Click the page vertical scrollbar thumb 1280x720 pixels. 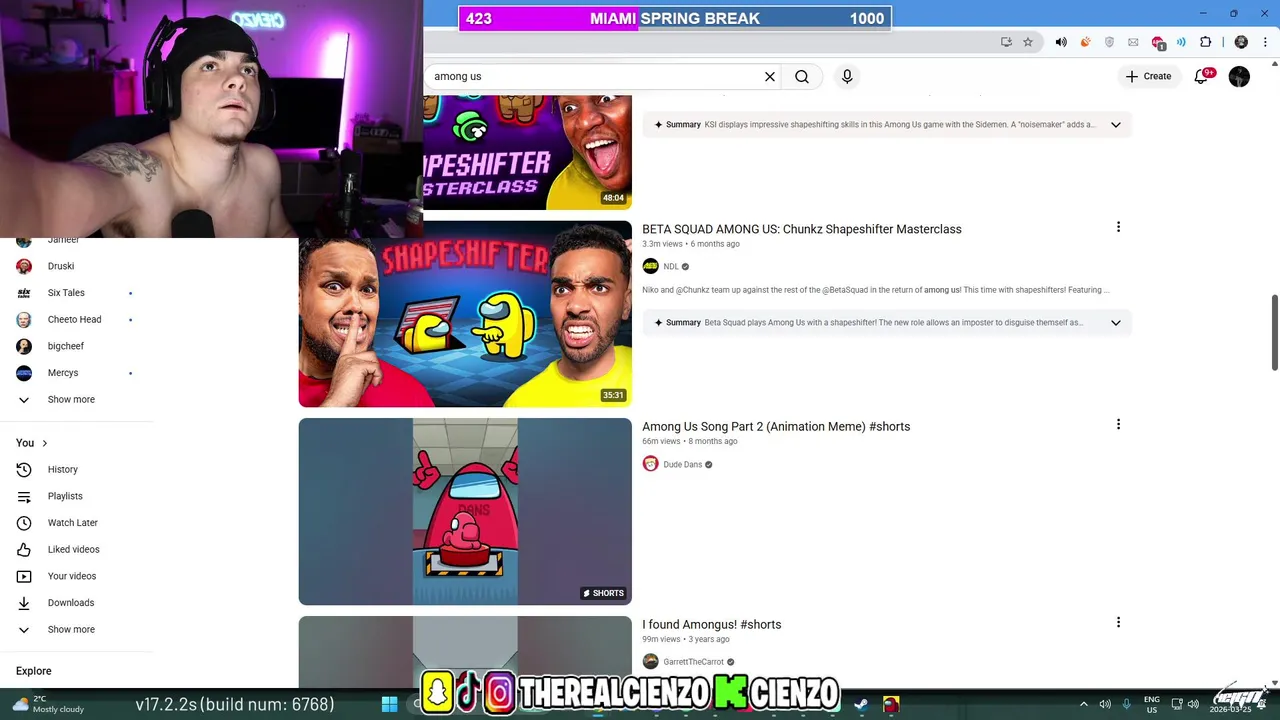(1274, 332)
